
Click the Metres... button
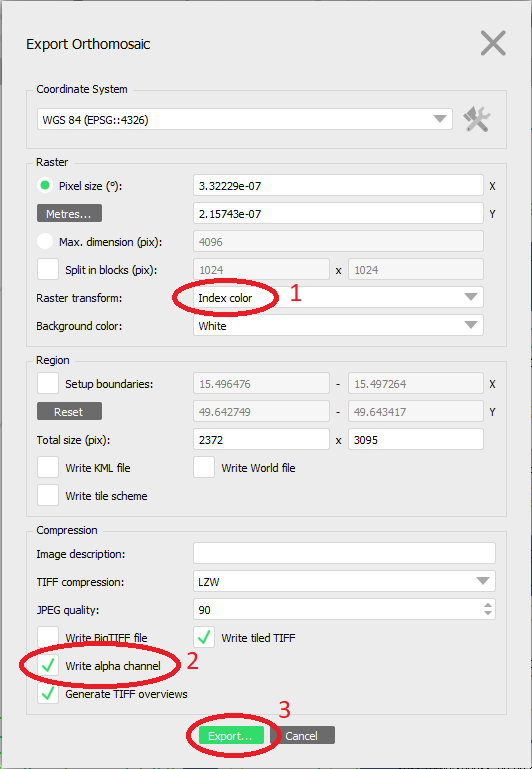[70, 213]
